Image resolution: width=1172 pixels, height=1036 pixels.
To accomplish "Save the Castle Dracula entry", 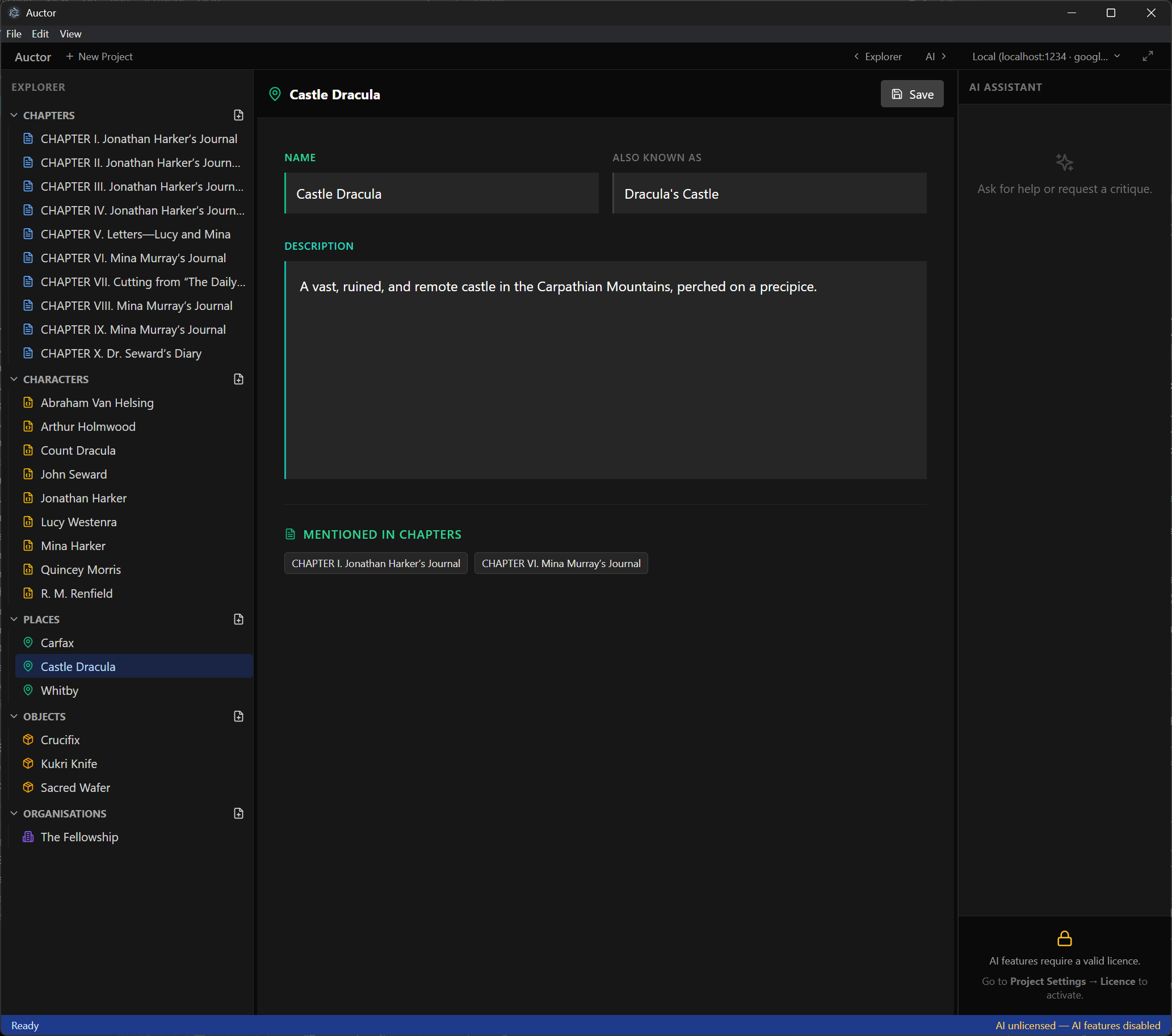I will tap(911, 94).
